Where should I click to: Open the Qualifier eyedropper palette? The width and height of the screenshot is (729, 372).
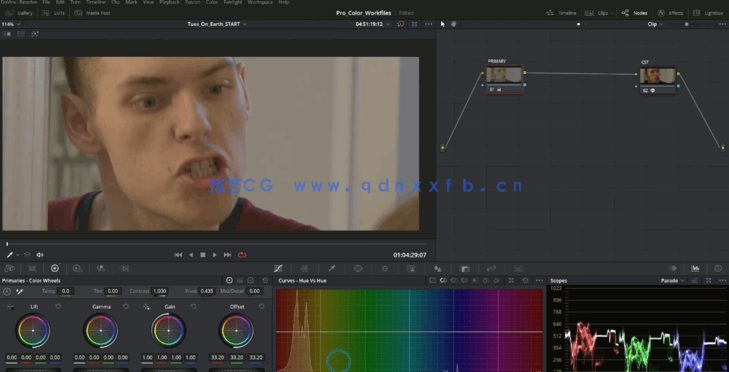pyautogui.click(x=331, y=268)
